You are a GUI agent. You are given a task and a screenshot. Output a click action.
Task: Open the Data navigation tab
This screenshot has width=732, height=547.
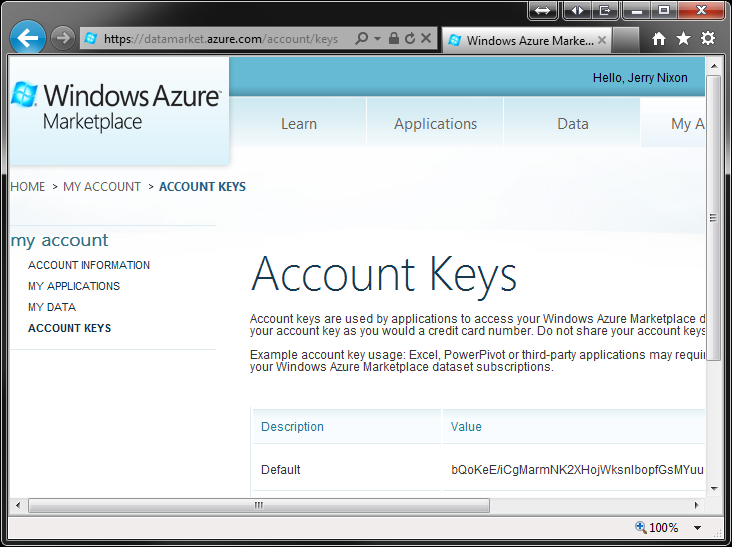tap(573, 124)
